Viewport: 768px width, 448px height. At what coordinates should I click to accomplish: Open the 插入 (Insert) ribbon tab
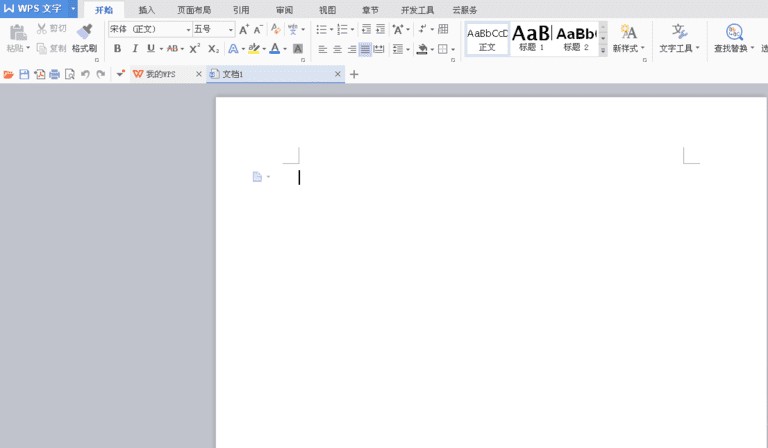click(146, 10)
